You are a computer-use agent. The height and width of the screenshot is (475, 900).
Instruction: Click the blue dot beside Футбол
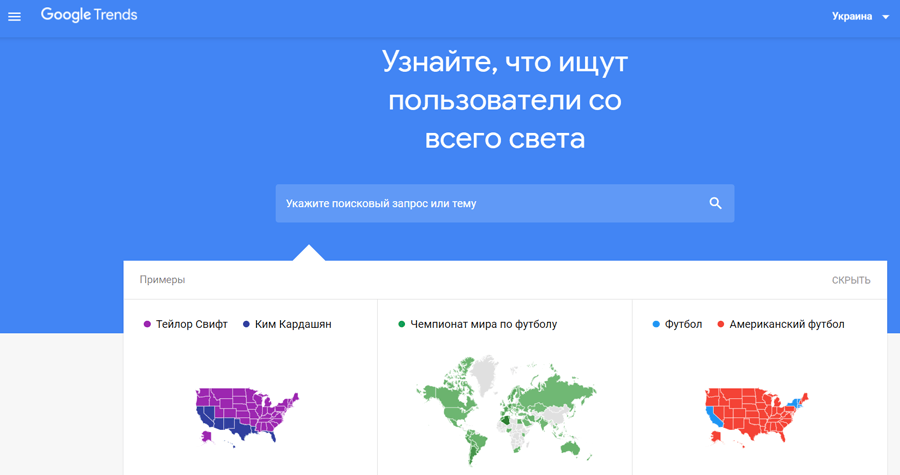point(656,324)
